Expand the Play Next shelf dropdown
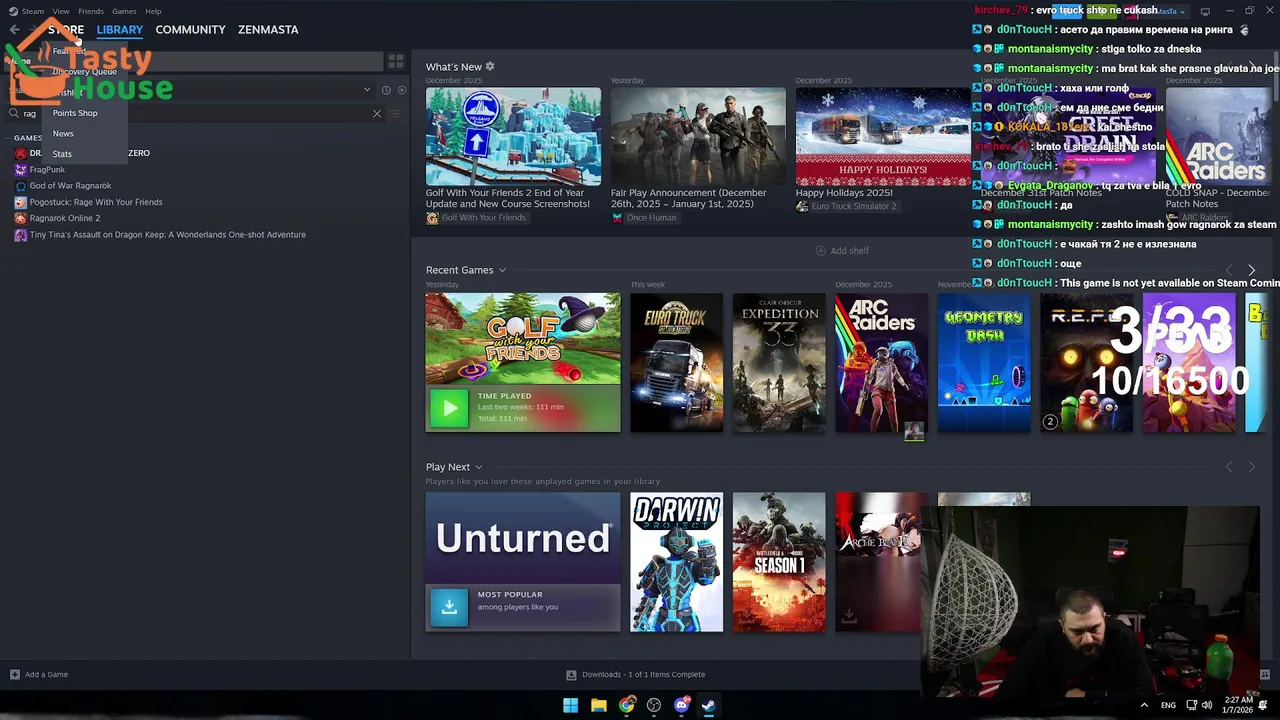 click(478, 467)
